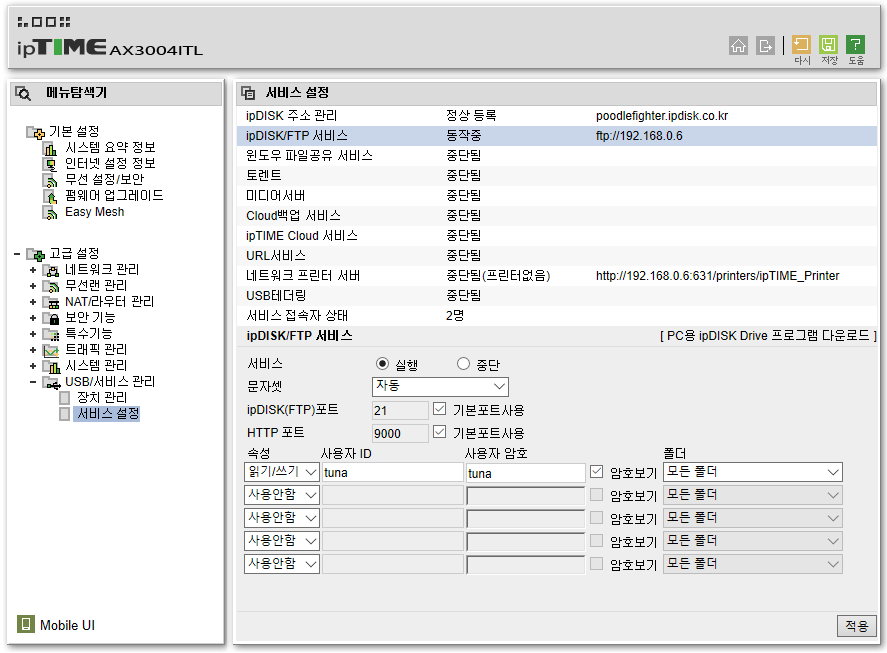Screen dimensions: 887x653
Task: Click the 적용 apply button
Action: (856, 626)
